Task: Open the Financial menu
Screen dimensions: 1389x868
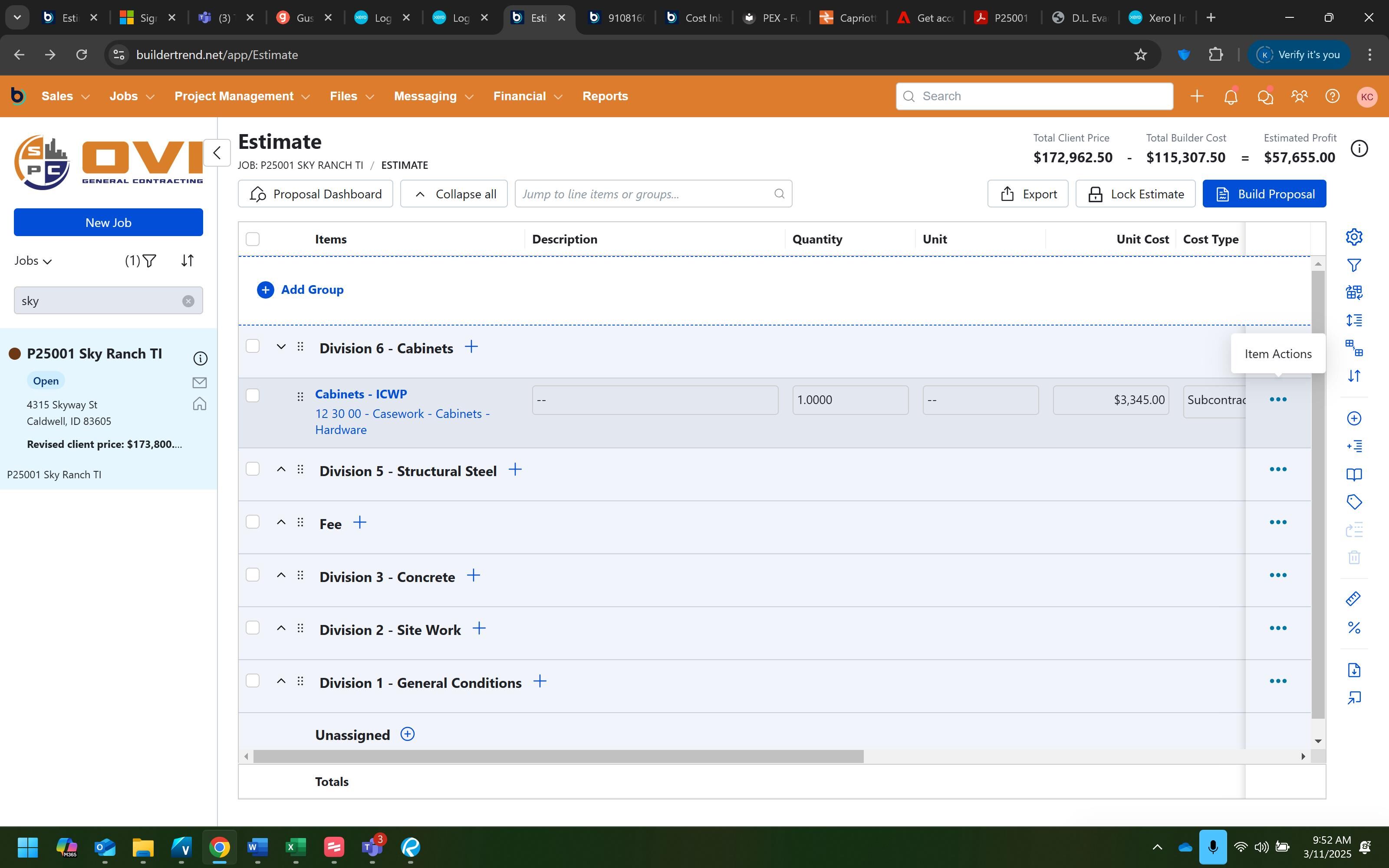Action: [527, 96]
